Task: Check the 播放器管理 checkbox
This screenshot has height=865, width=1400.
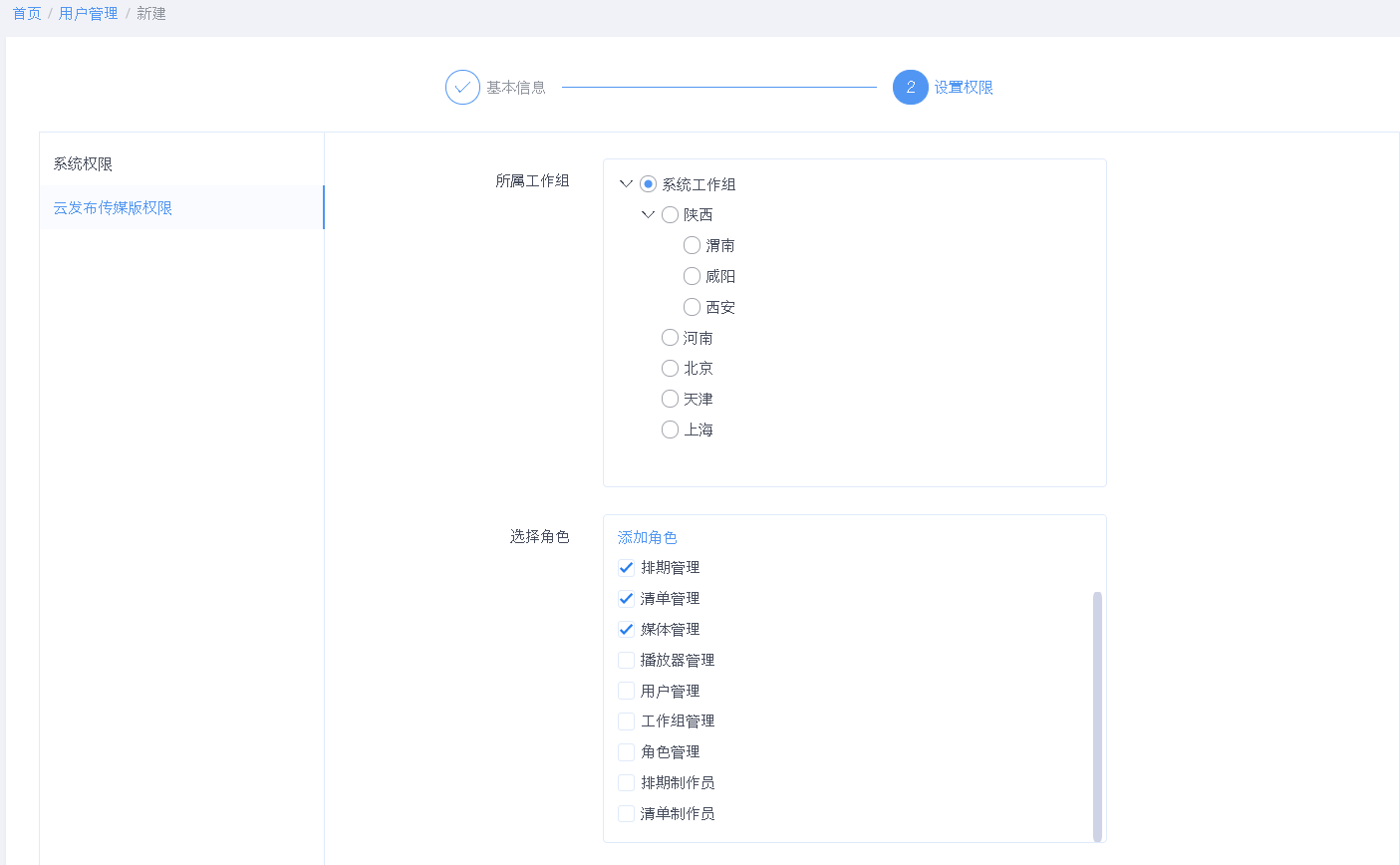Action: pos(626,660)
